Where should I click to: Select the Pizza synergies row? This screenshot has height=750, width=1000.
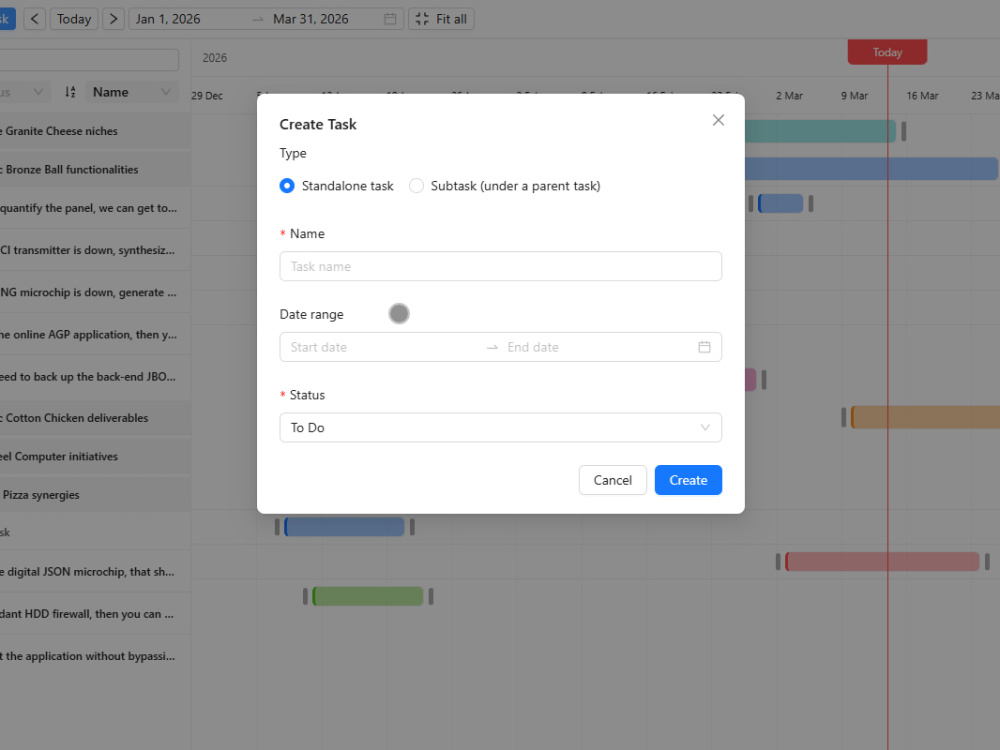95,494
